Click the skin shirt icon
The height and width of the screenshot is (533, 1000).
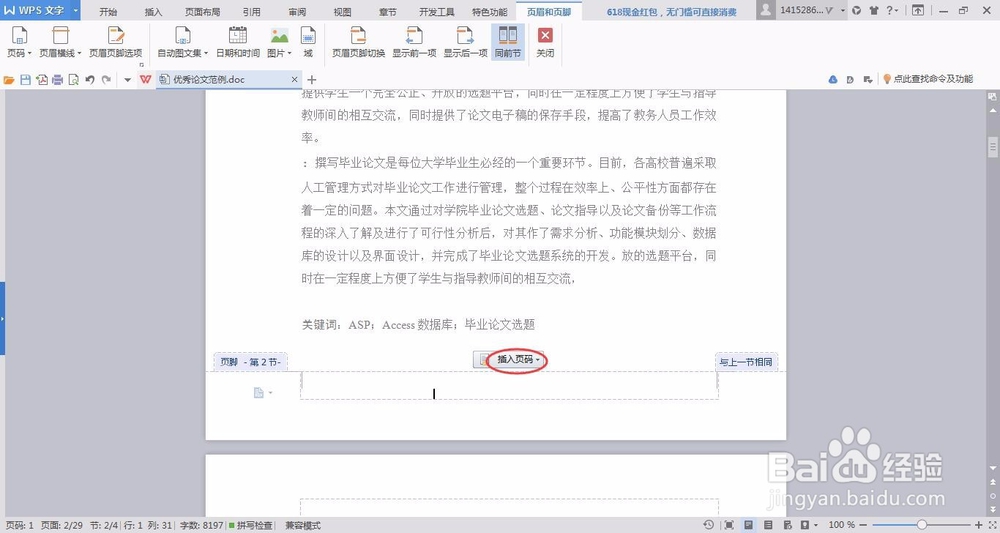pyautogui.click(x=874, y=10)
